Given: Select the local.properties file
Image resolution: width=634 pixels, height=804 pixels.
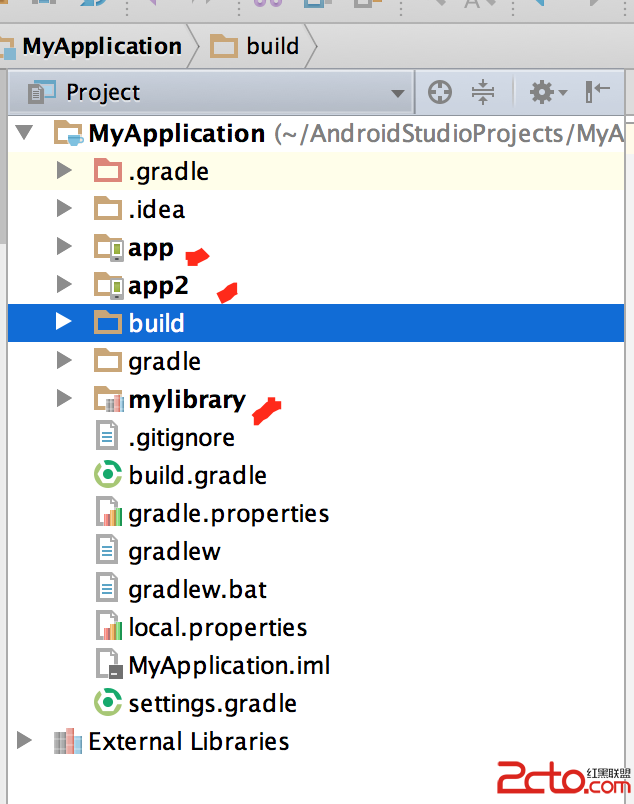Looking at the screenshot, I should tap(217, 627).
